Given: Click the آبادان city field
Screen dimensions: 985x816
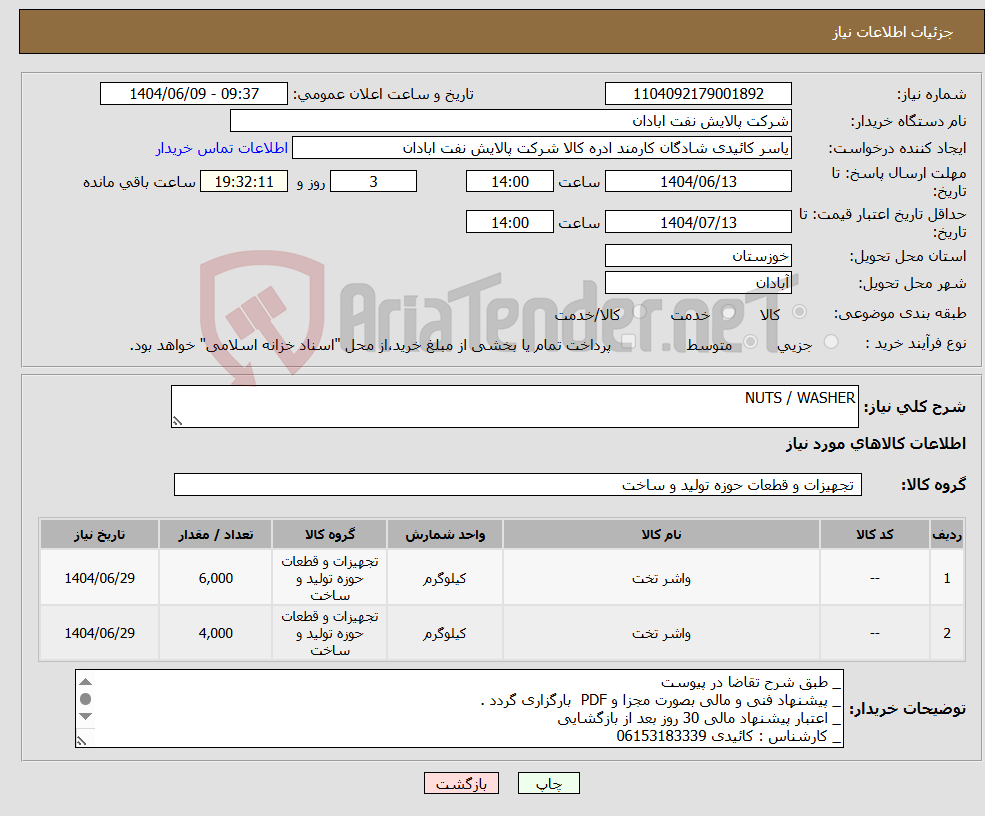Looking at the screenshot, I should tap(698, 282).
